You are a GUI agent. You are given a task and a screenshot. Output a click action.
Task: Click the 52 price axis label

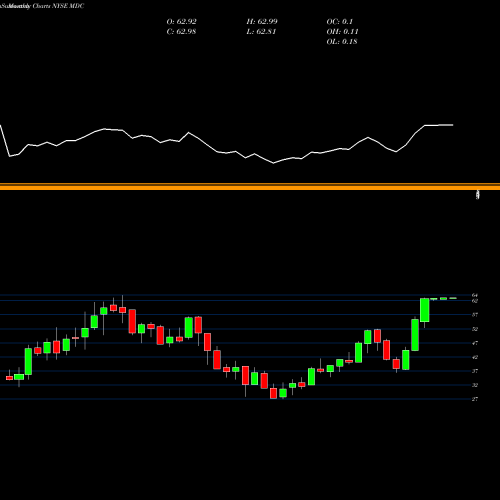pos(475,329)
